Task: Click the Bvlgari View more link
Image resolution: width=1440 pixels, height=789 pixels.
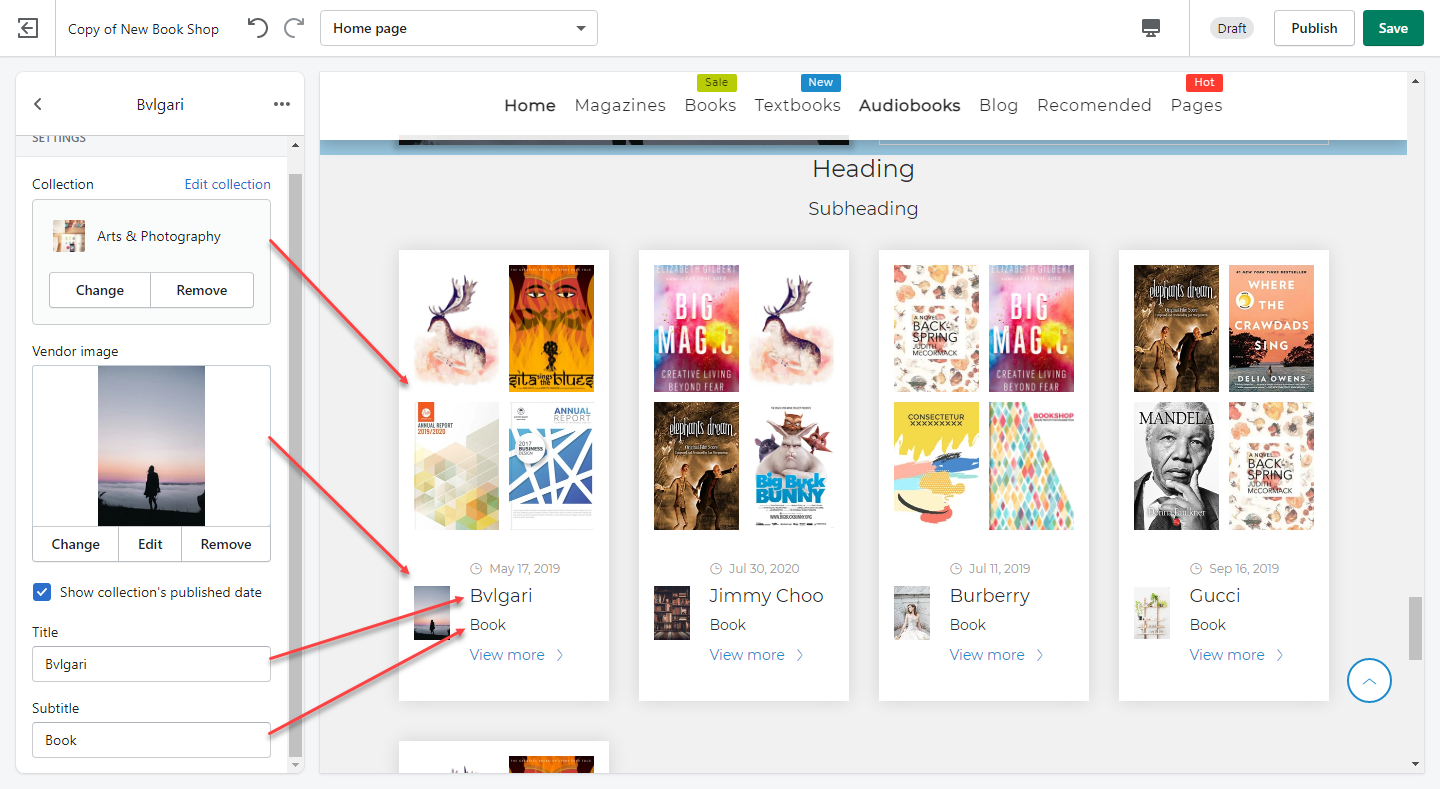Action: 507,655
